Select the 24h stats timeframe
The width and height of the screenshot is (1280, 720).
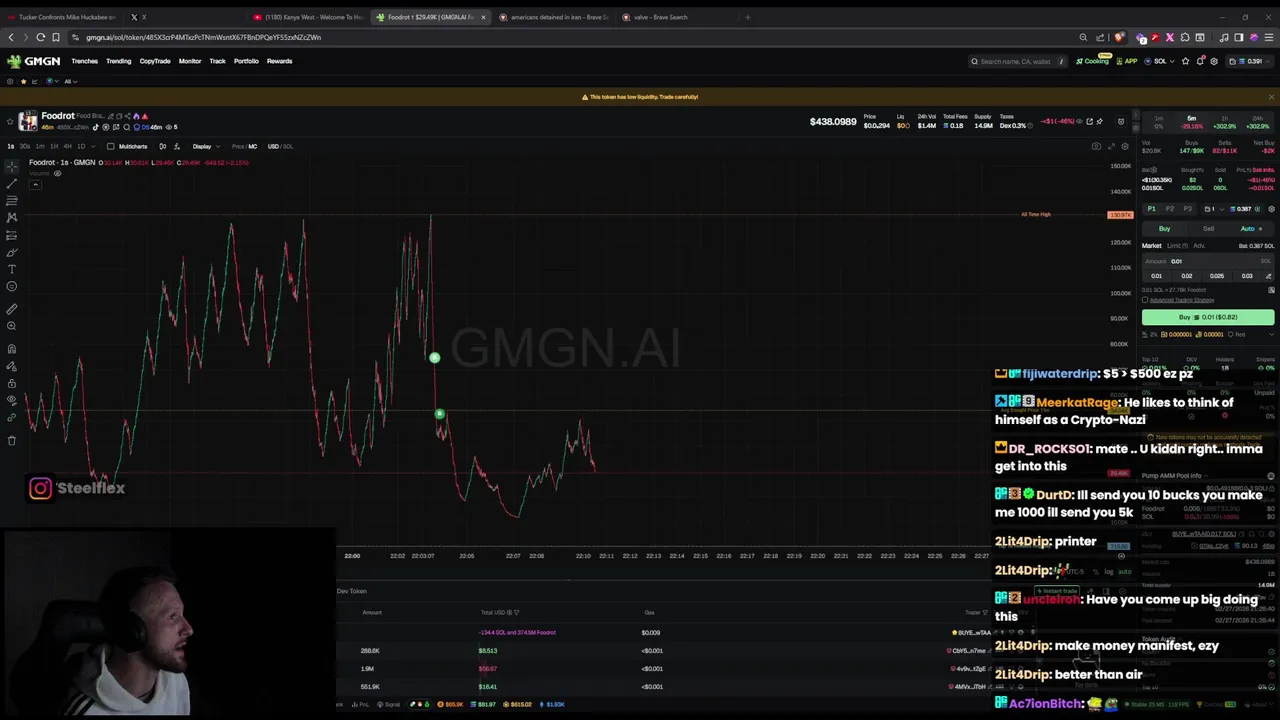click(1258, 122)
